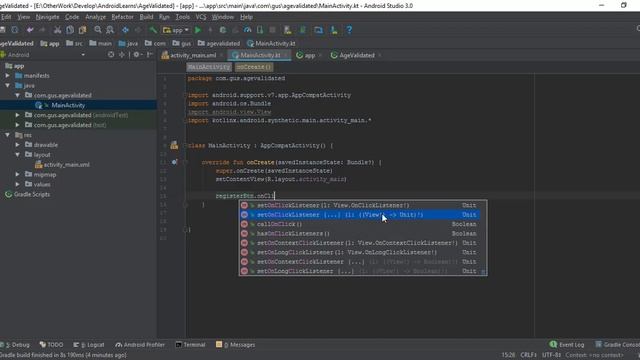Click the MainActivity breadcrumb in editor header

tap(209, 67)
